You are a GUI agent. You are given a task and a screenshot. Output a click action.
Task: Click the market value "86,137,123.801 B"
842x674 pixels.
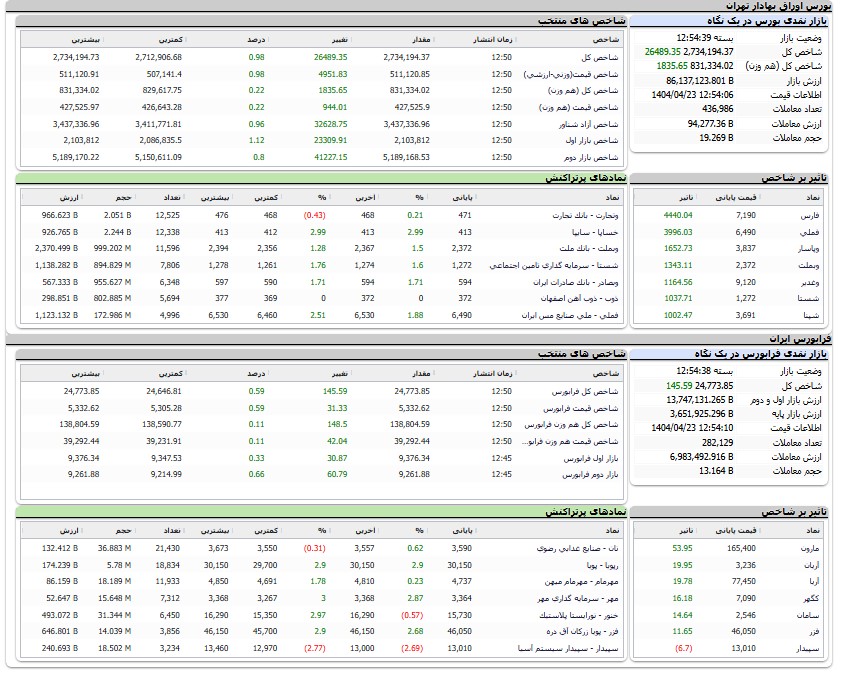[700, 81]
